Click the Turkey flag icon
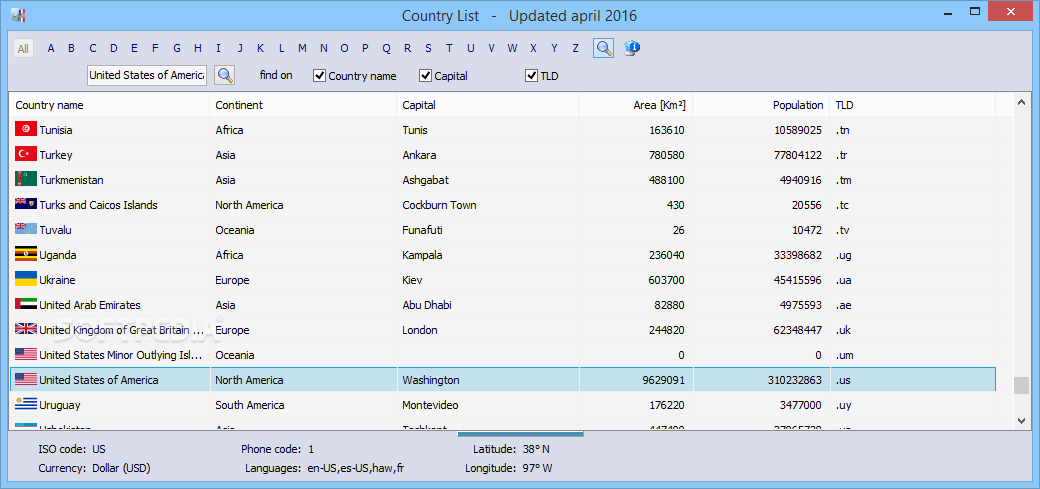This screenshot has width=1040, height=489. (x=25, y=155)
